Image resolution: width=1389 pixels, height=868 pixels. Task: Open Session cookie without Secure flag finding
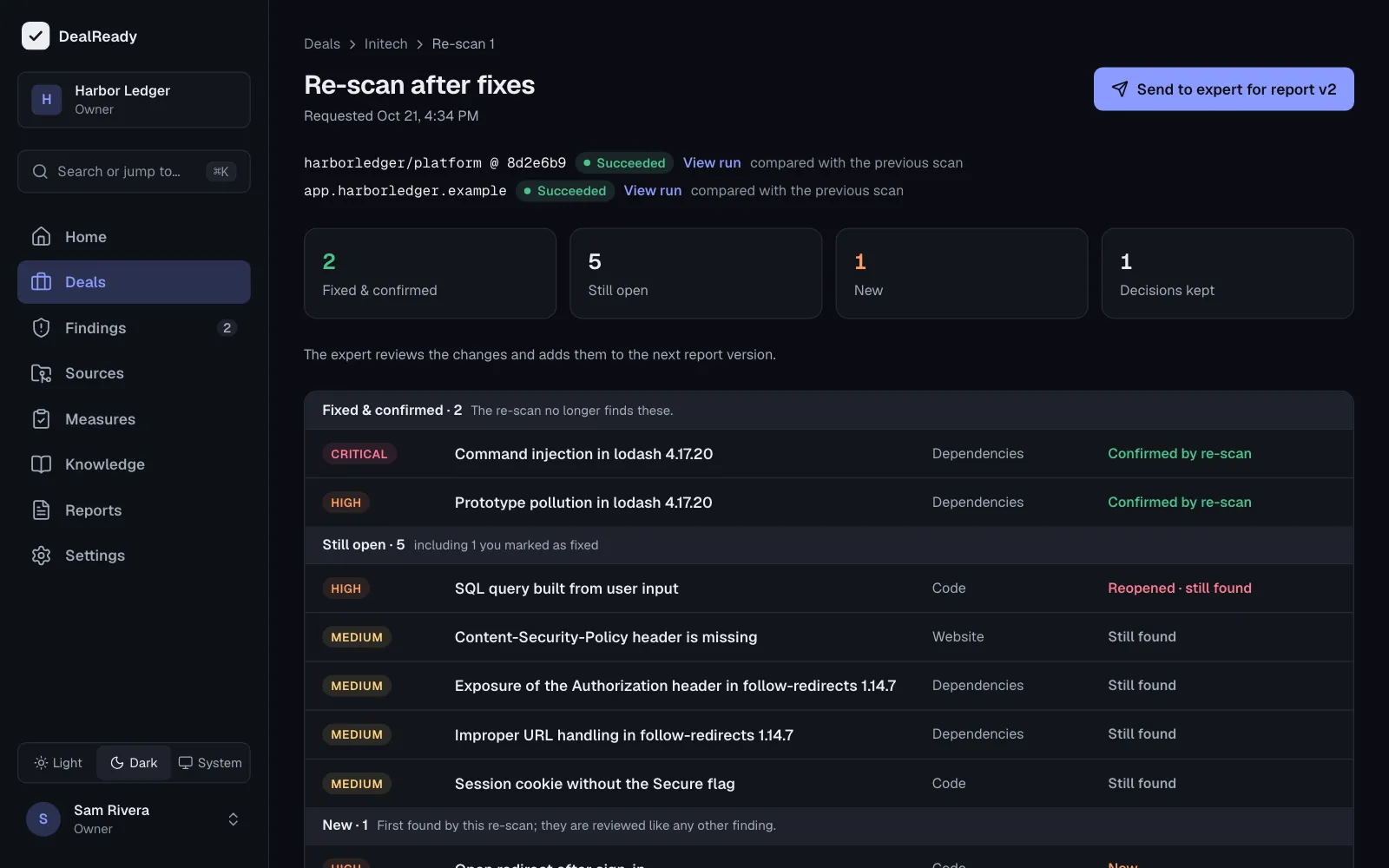(x=828, y=784)
